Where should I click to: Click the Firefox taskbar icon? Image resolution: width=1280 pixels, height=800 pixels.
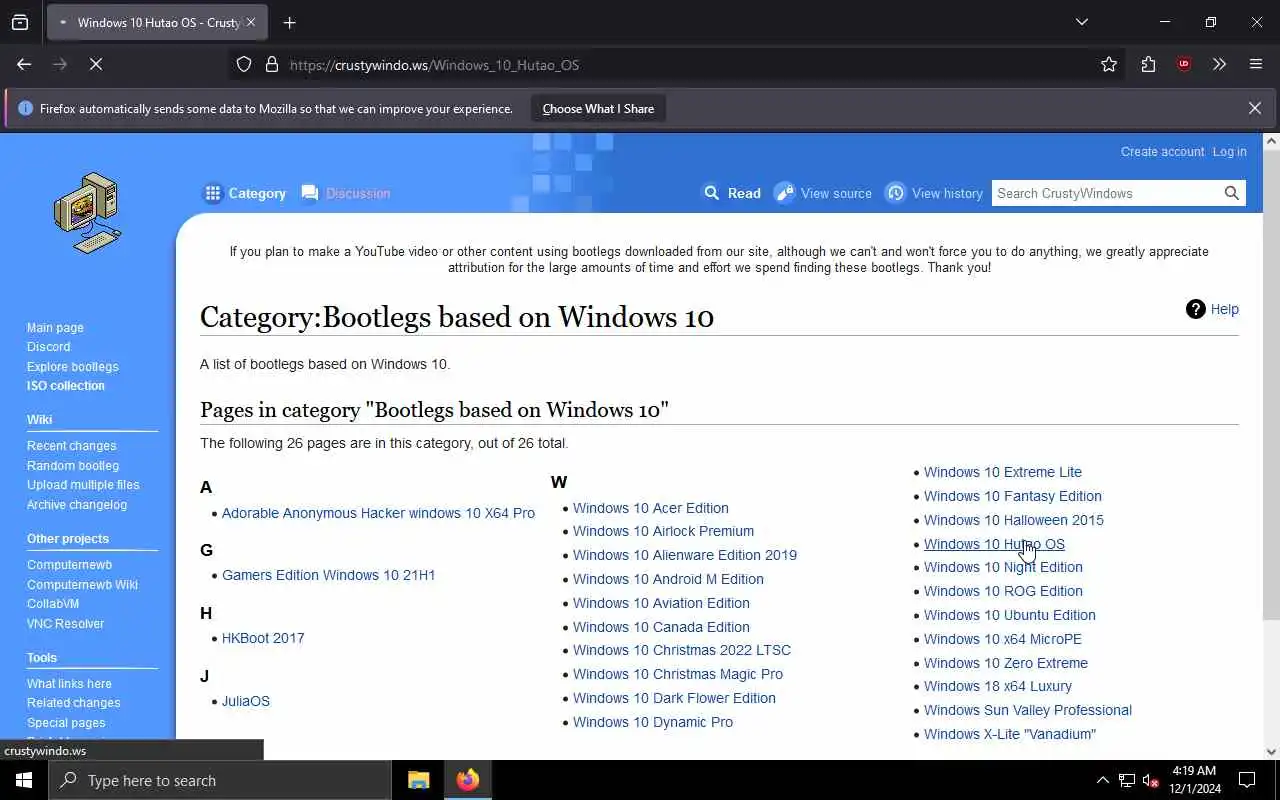click(x=467, y=780)
